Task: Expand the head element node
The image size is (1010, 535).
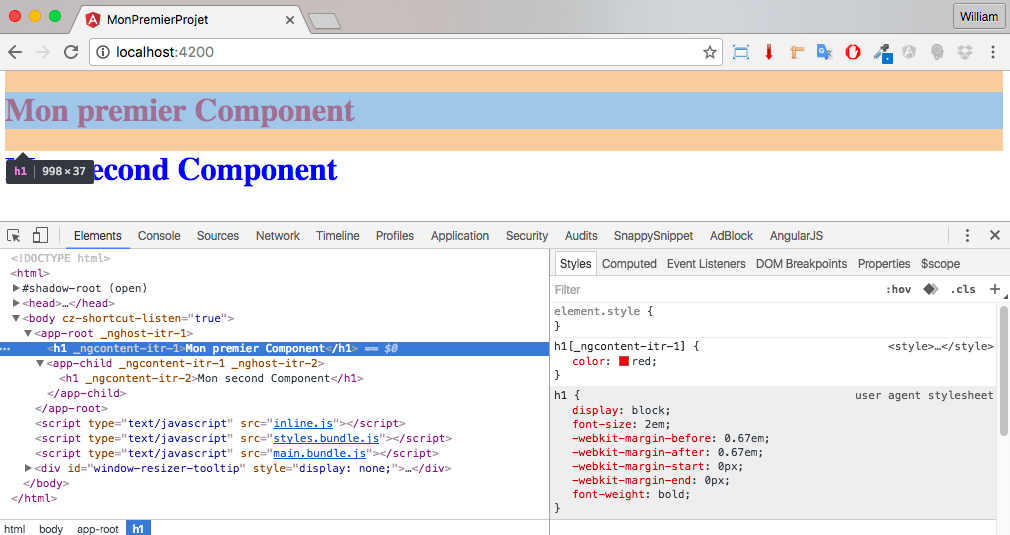Action: point(16,303)
